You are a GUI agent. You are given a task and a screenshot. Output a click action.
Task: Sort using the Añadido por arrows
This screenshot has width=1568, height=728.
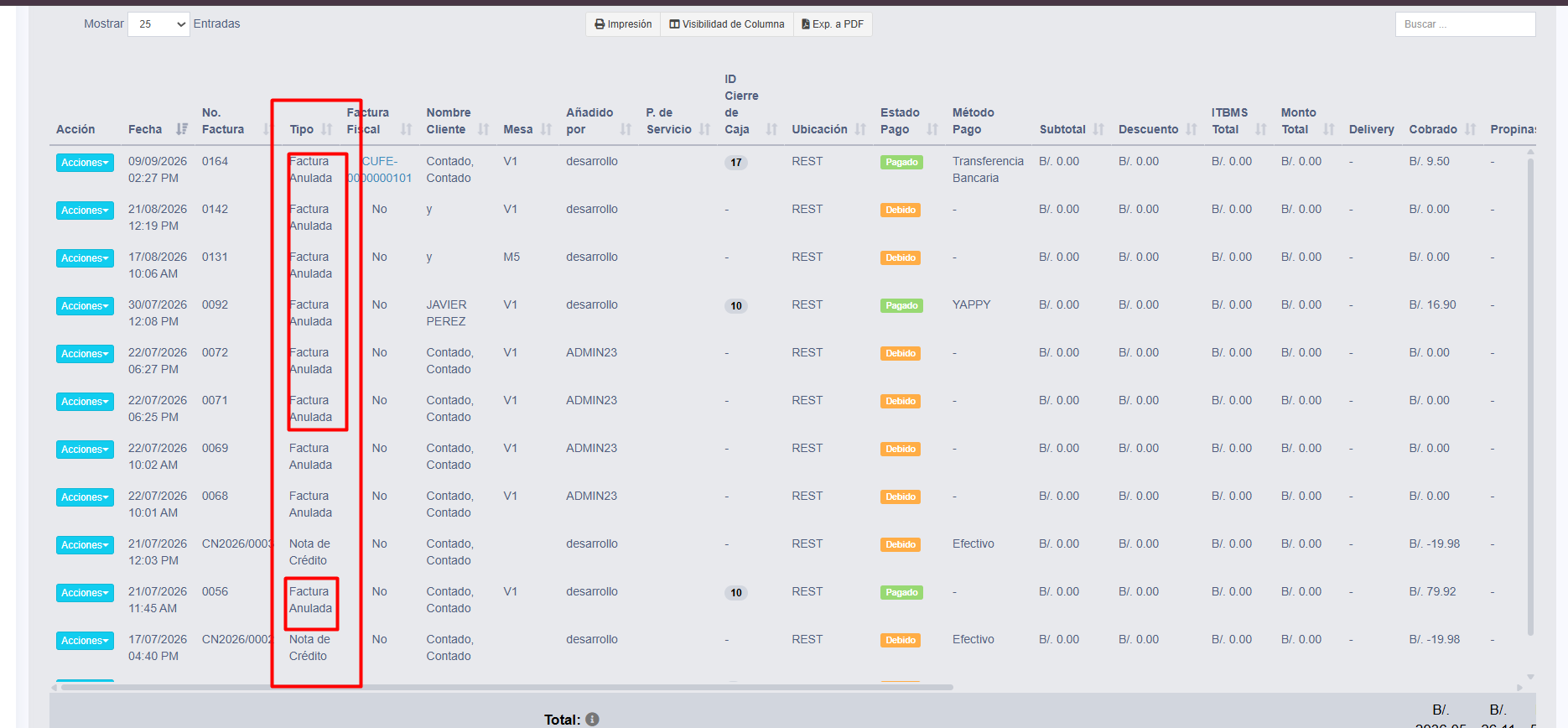(x=626, y=129)
